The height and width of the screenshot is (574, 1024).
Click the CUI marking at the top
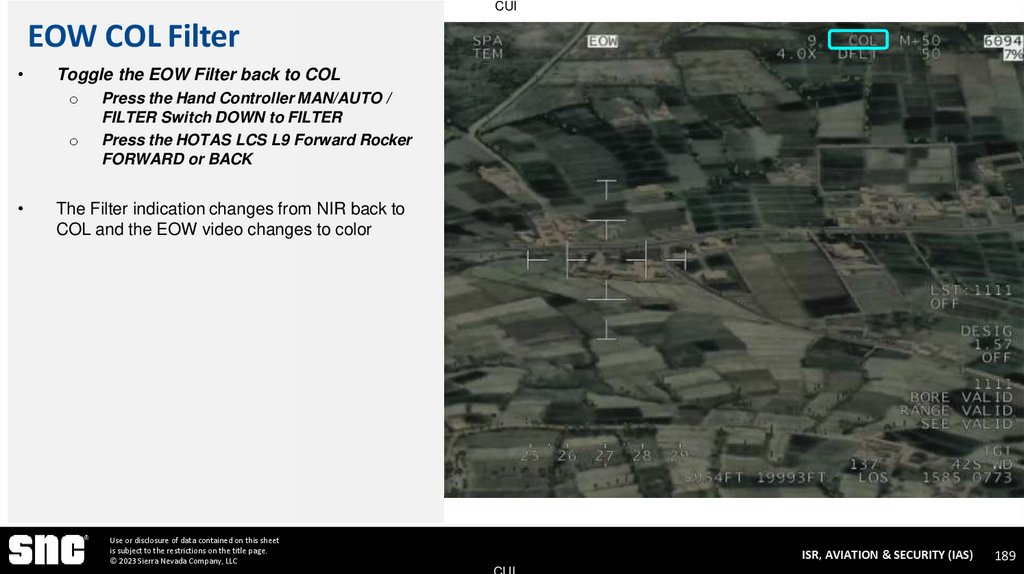pos(505,6)
